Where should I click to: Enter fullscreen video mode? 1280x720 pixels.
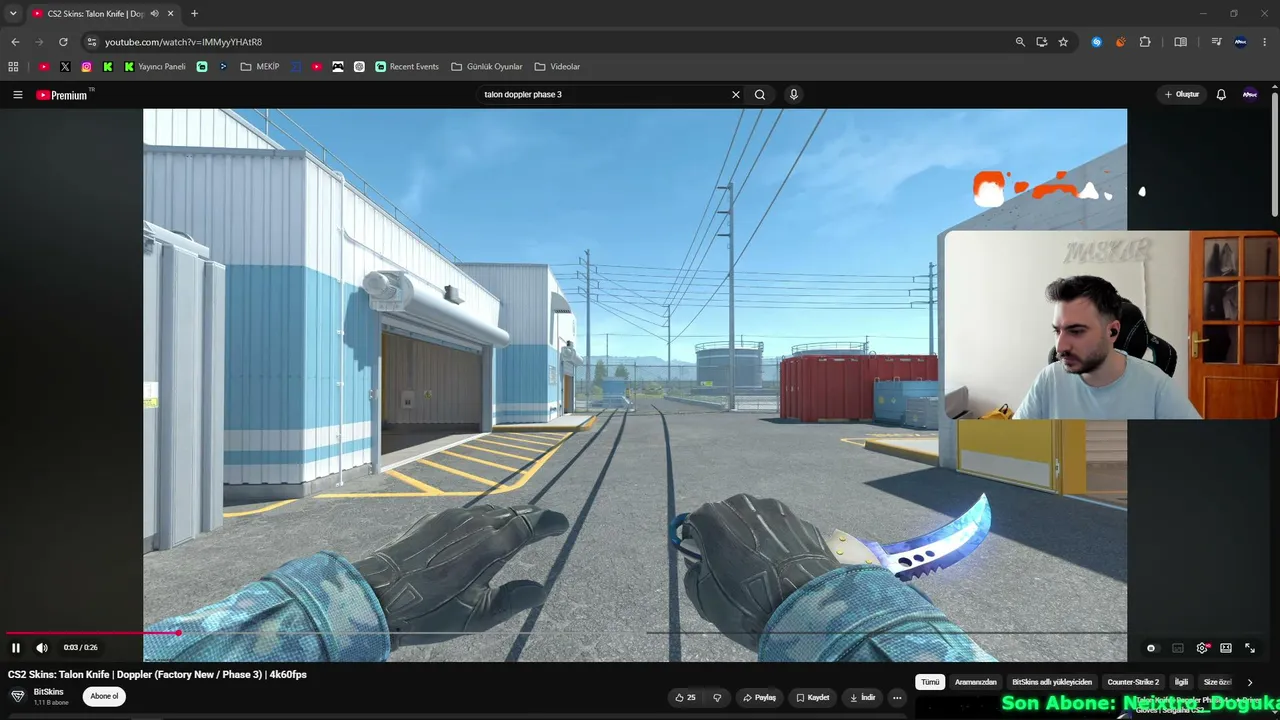click(1250, 648)
